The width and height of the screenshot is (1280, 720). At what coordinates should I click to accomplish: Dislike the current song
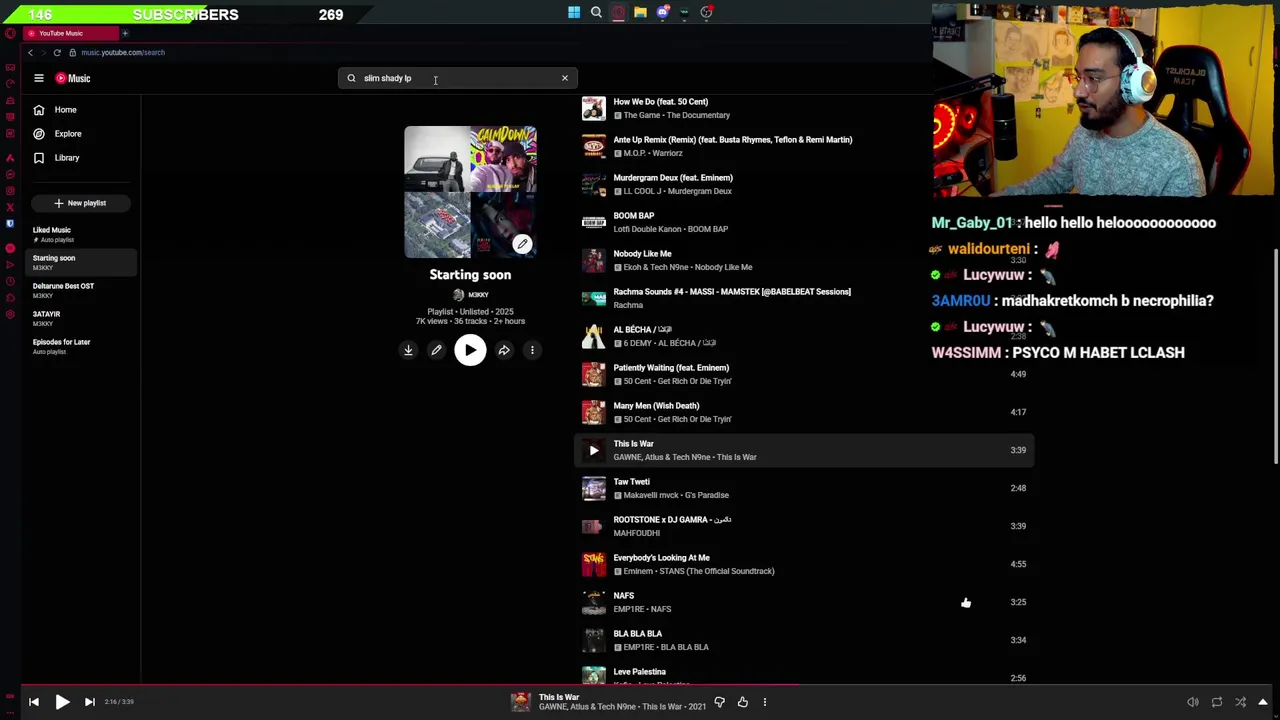(x=719, y=702)
